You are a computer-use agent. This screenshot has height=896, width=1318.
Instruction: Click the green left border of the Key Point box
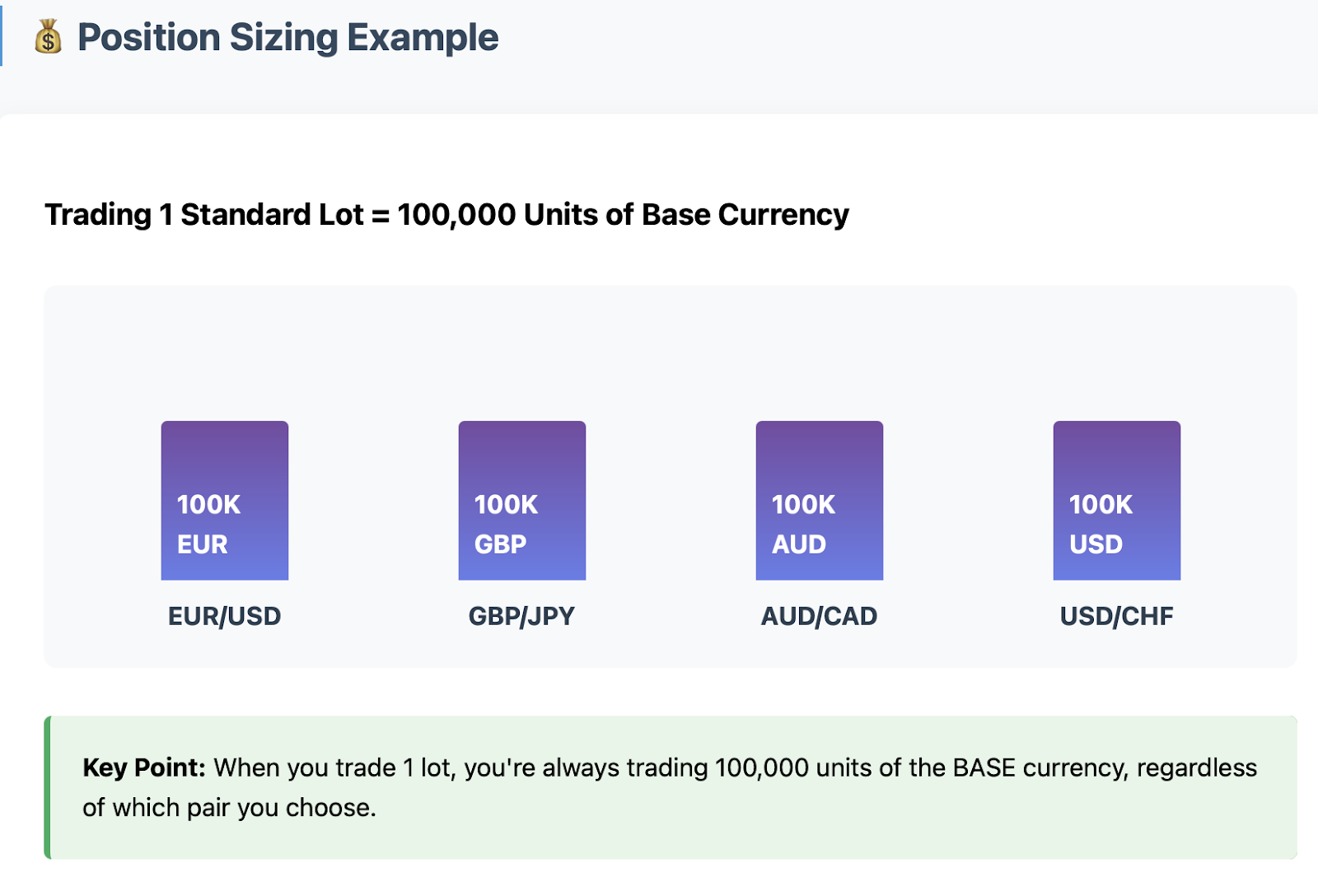(x=47, y=787)
